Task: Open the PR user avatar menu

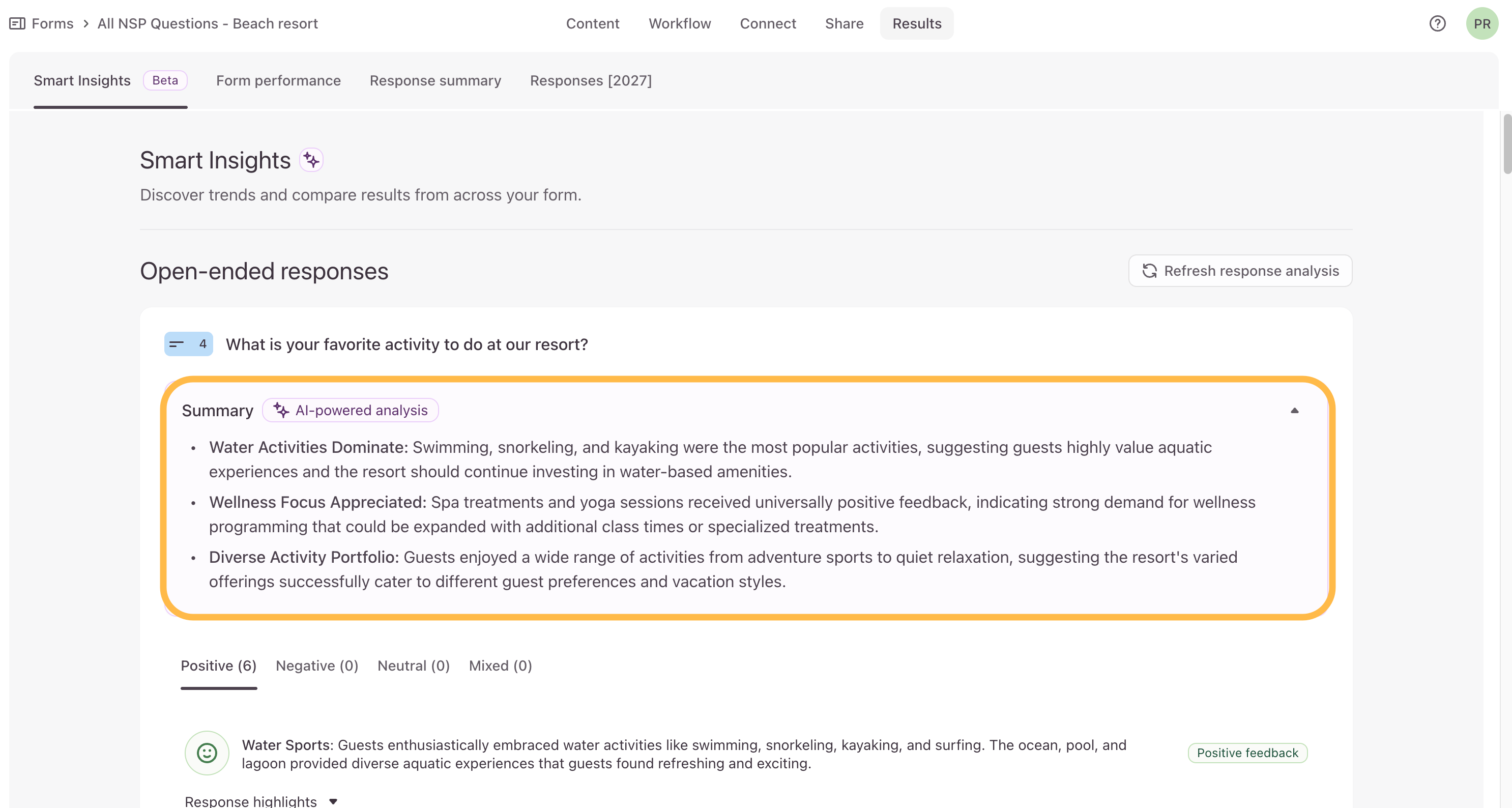Action: pos(1481,23)
